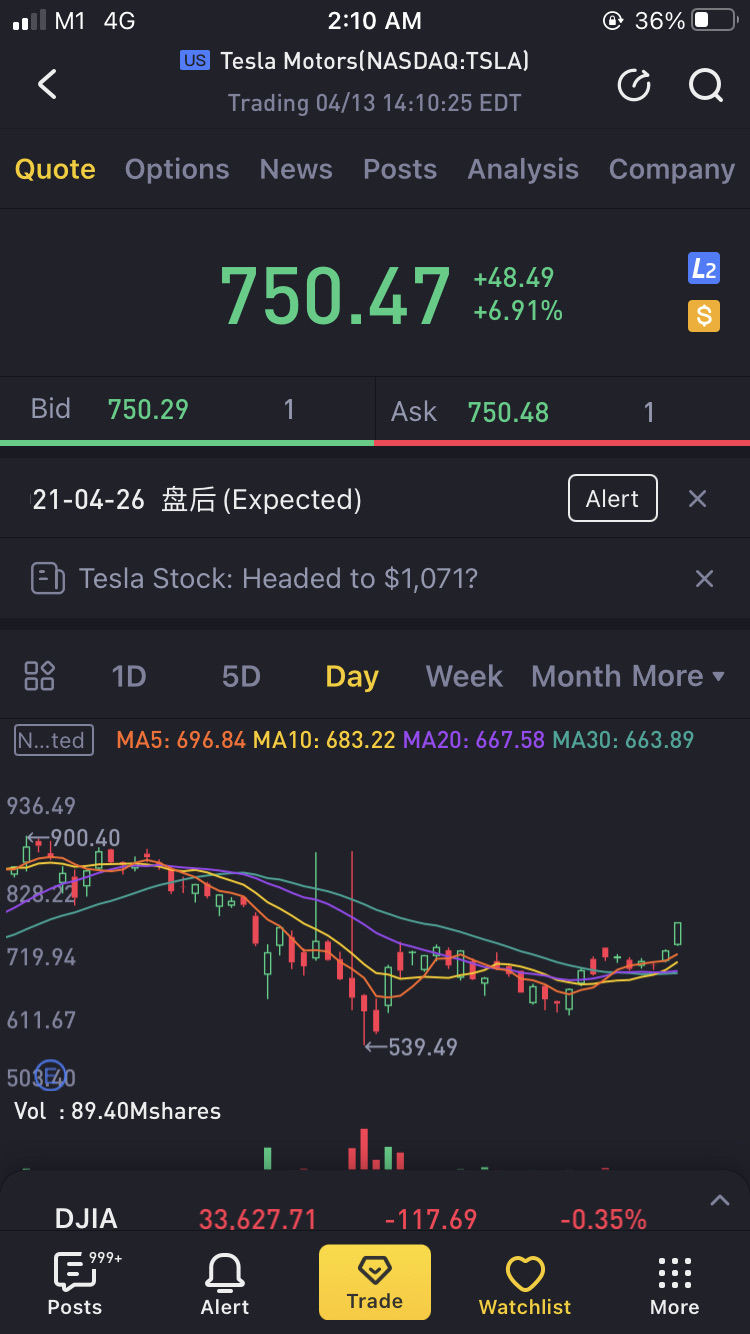Tap the 900.40 high marker on chart
Screen dimensions: 750x1334
[73, 838]
